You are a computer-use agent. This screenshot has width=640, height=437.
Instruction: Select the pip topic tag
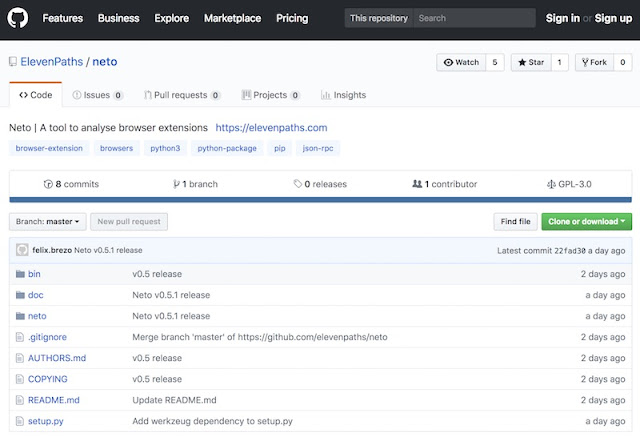click(x=280, y=148)
